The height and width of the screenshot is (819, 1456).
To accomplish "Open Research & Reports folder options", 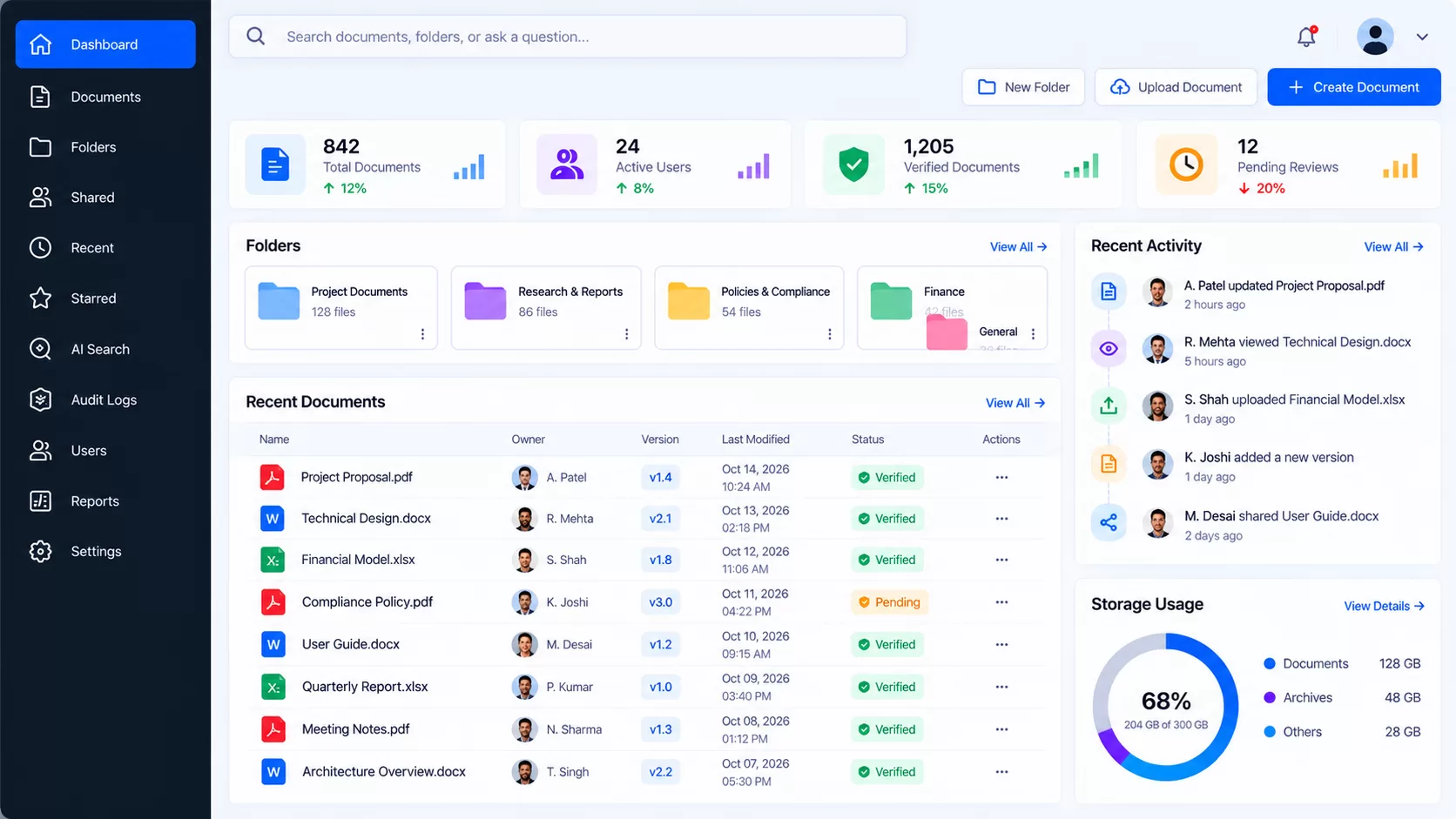I will pyautogui.click(x=626, y=334).
